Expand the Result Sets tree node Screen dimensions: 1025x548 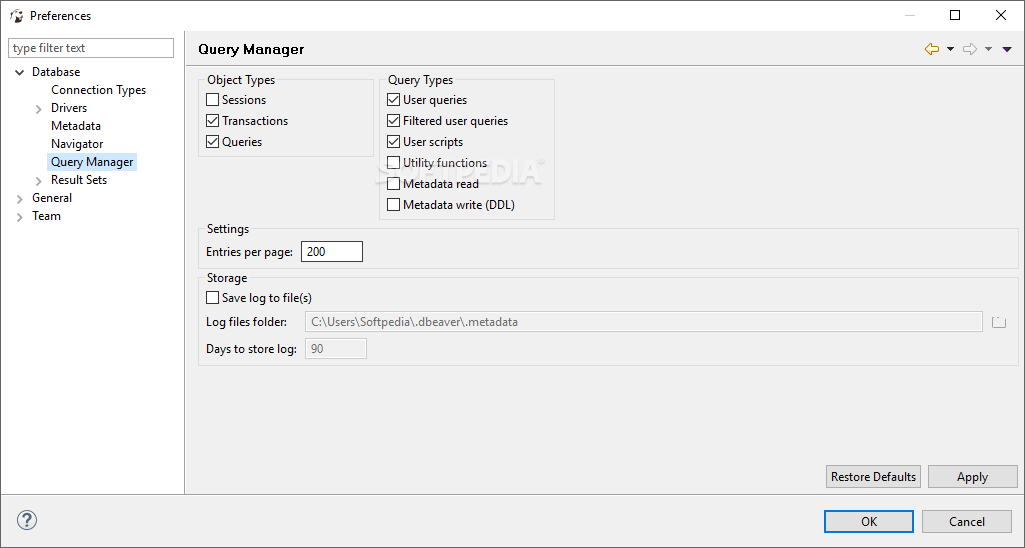39,180
